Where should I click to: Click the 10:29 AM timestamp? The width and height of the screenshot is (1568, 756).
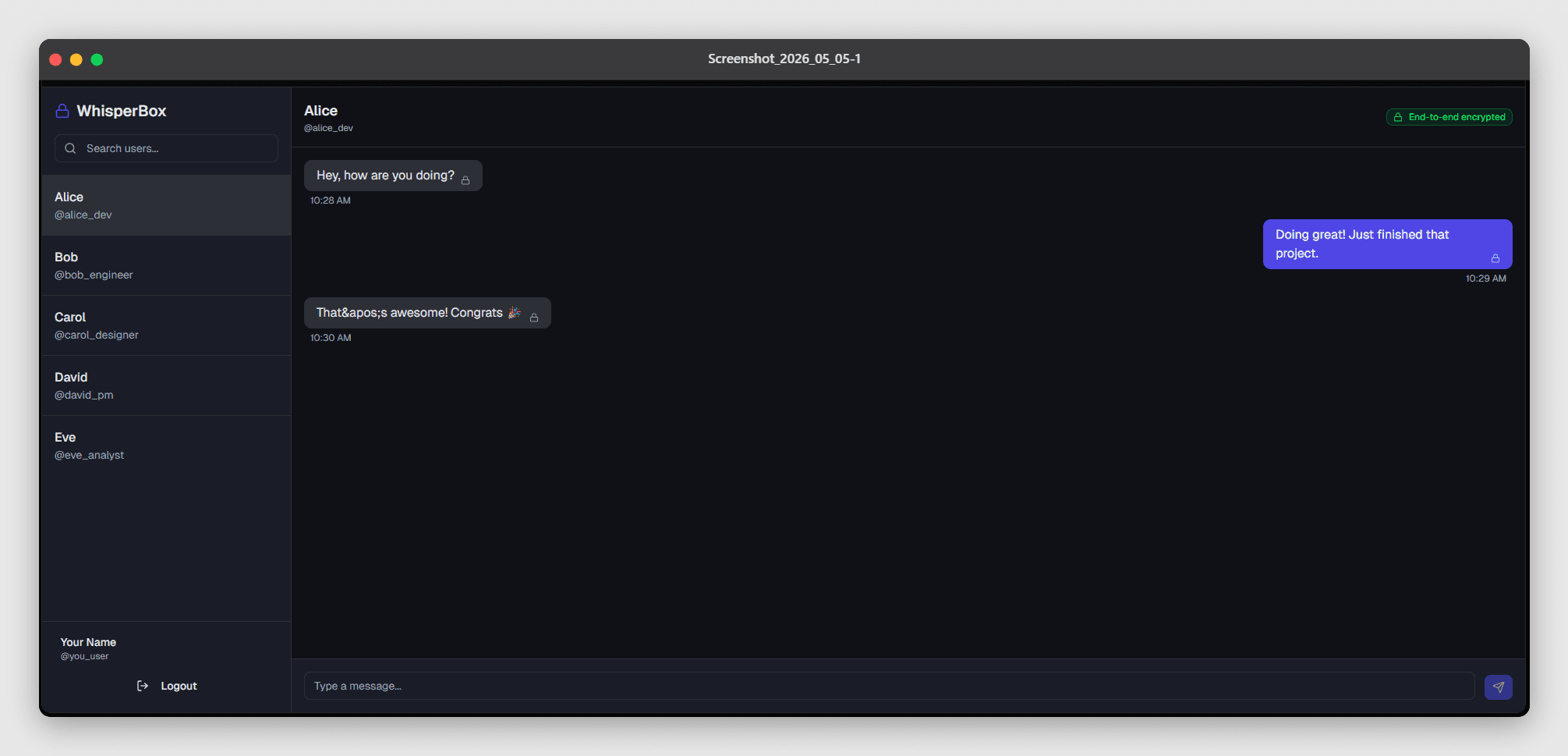pyautogui.click(x=1486, y=279)
